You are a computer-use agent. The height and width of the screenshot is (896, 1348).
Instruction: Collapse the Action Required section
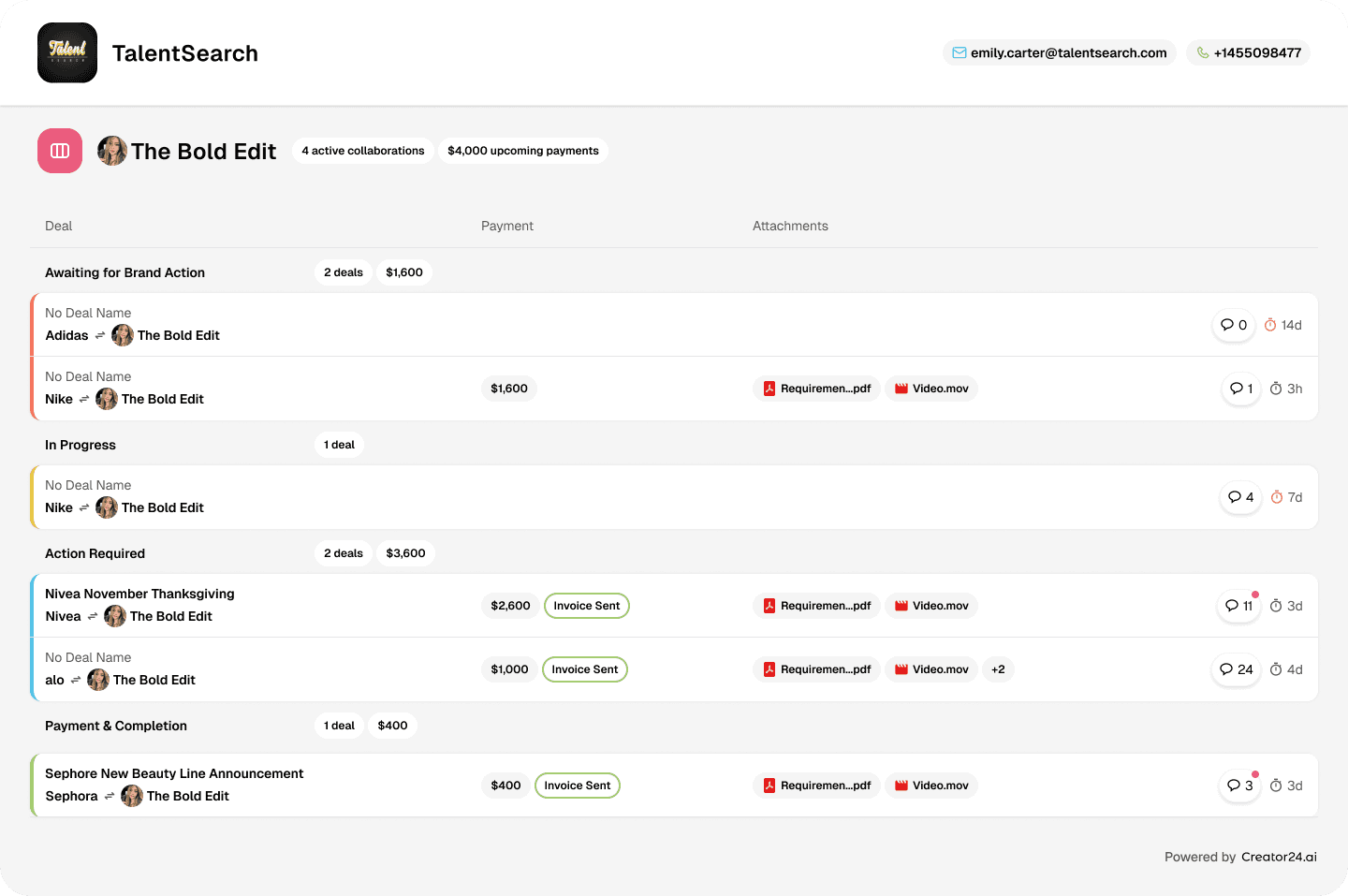[x=95, y=553]
